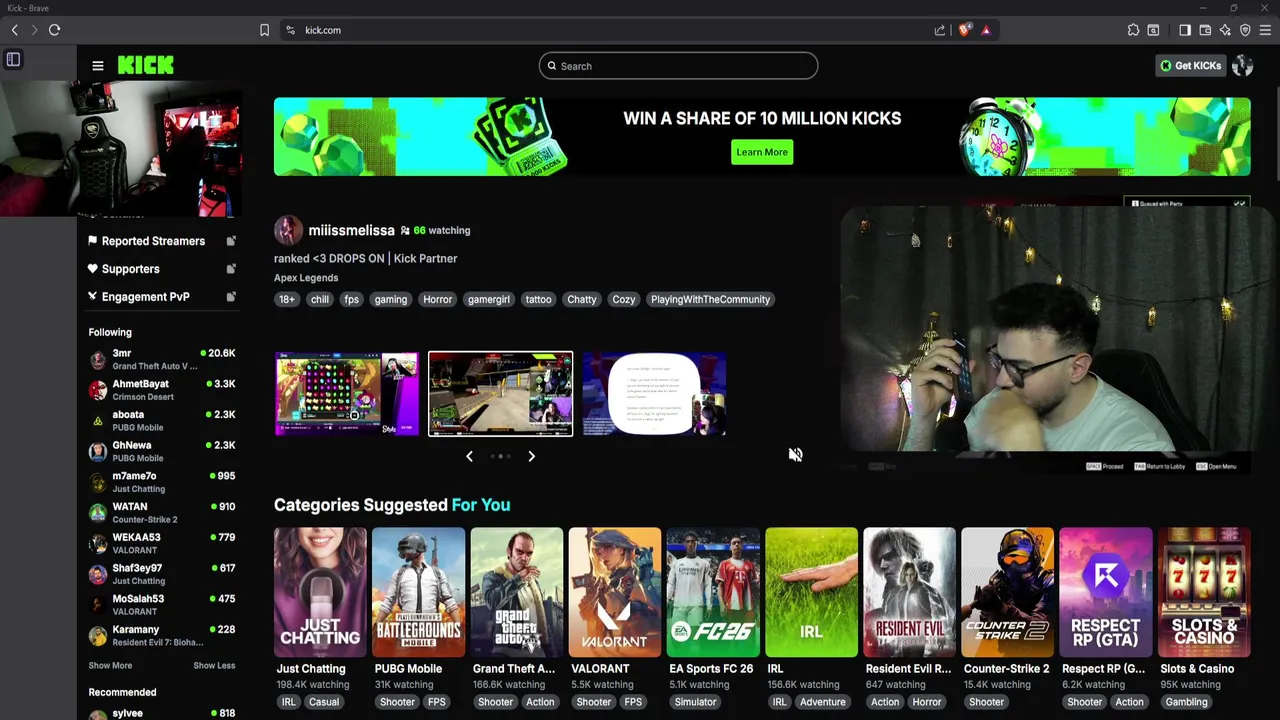This screenshot has width=1280, height=720.
Task: Unmute the featured stream preview
Action: point(795,455)
